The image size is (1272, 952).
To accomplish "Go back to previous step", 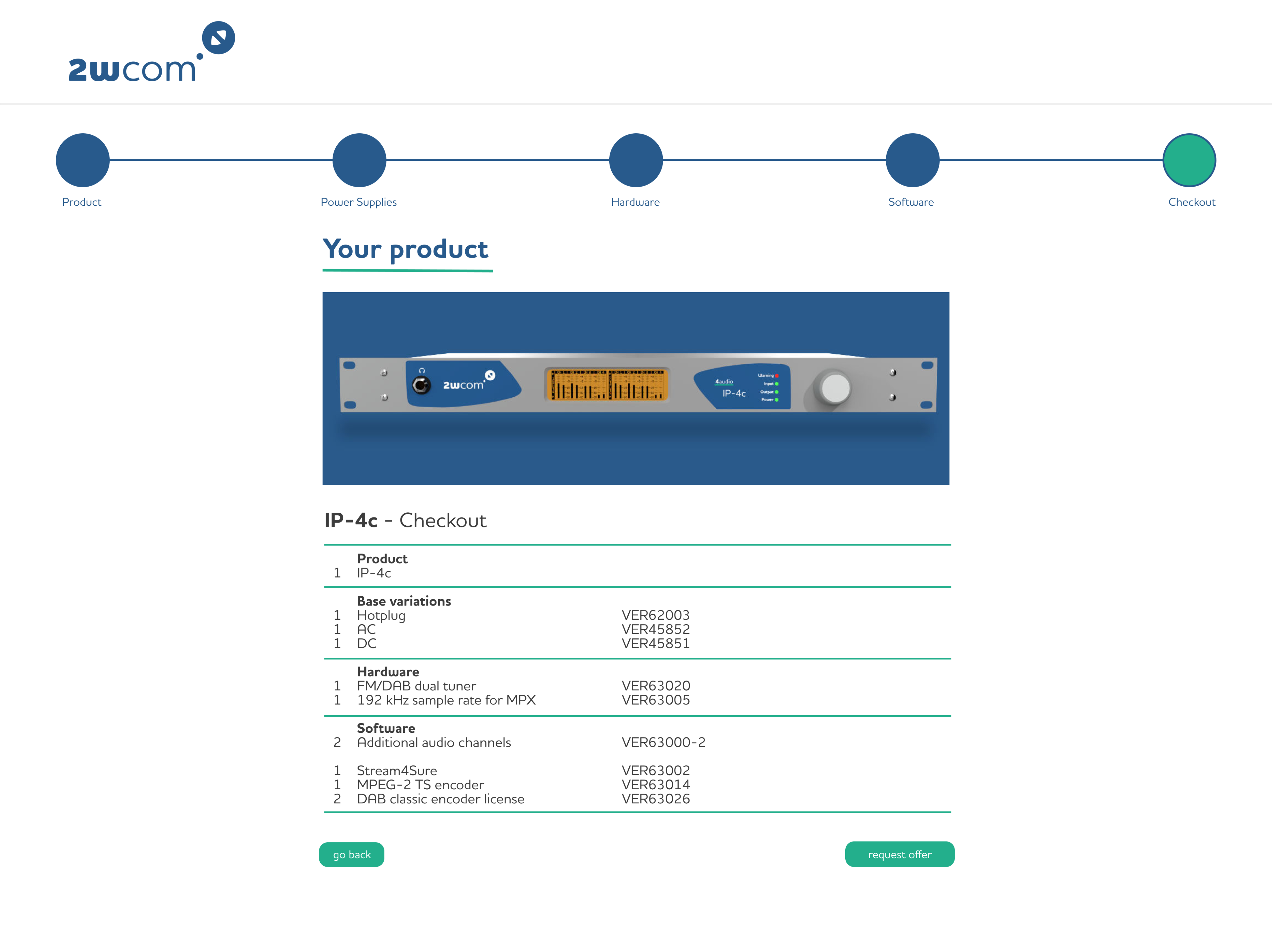I will coord(351,854).
